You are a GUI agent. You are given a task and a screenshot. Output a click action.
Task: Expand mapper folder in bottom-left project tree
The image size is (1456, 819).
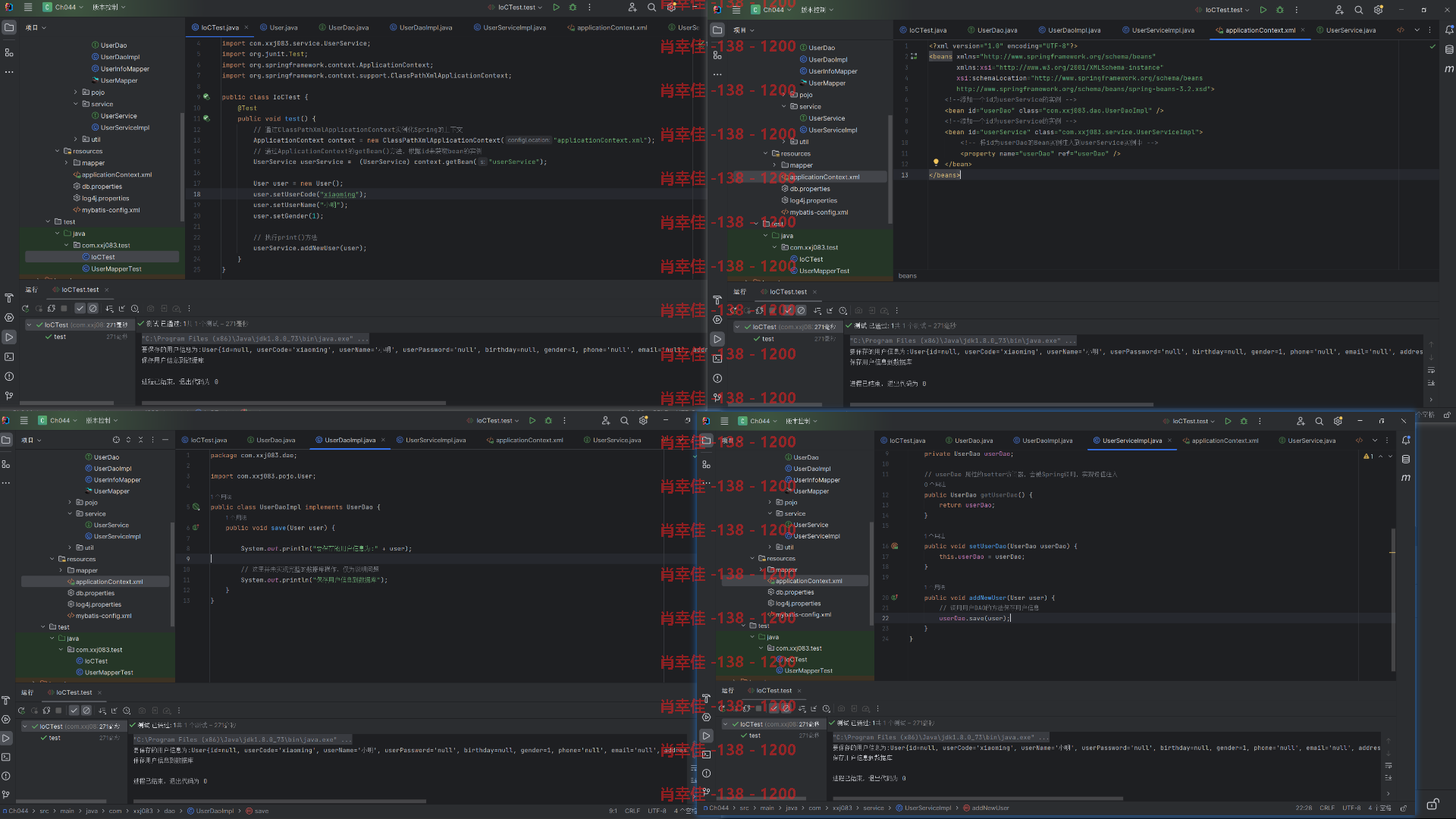pos(61,570)
